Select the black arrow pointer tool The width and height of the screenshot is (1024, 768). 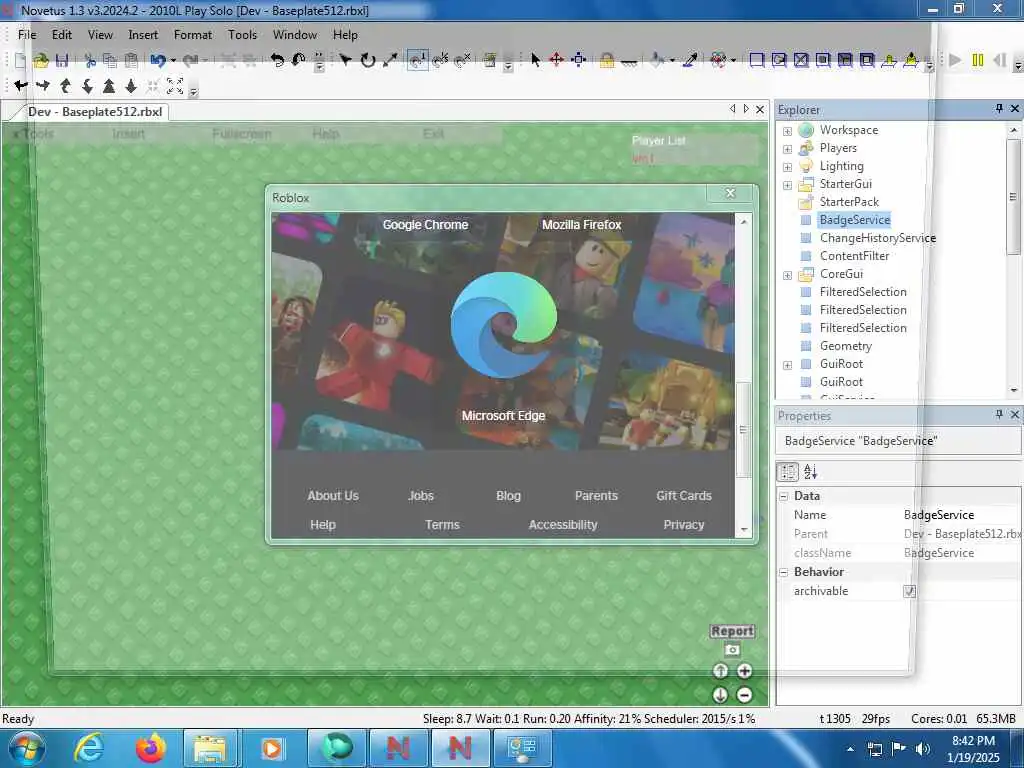[x=536, y=60]
